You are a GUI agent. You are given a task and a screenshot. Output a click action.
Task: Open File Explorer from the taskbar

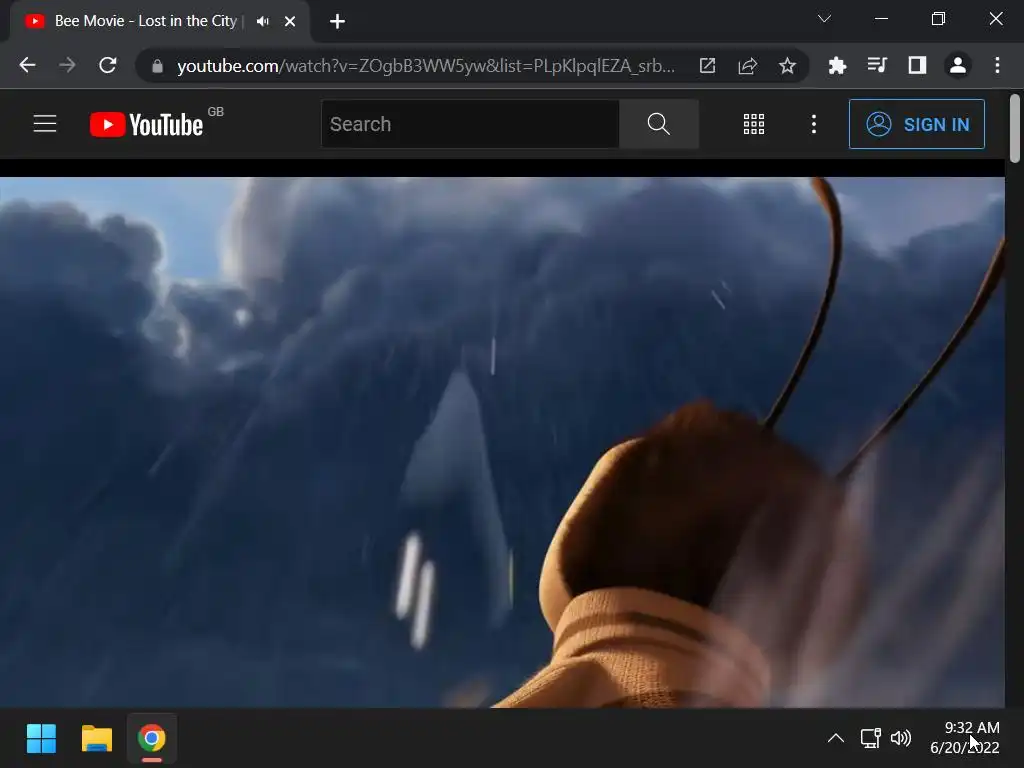pos(97,739)
